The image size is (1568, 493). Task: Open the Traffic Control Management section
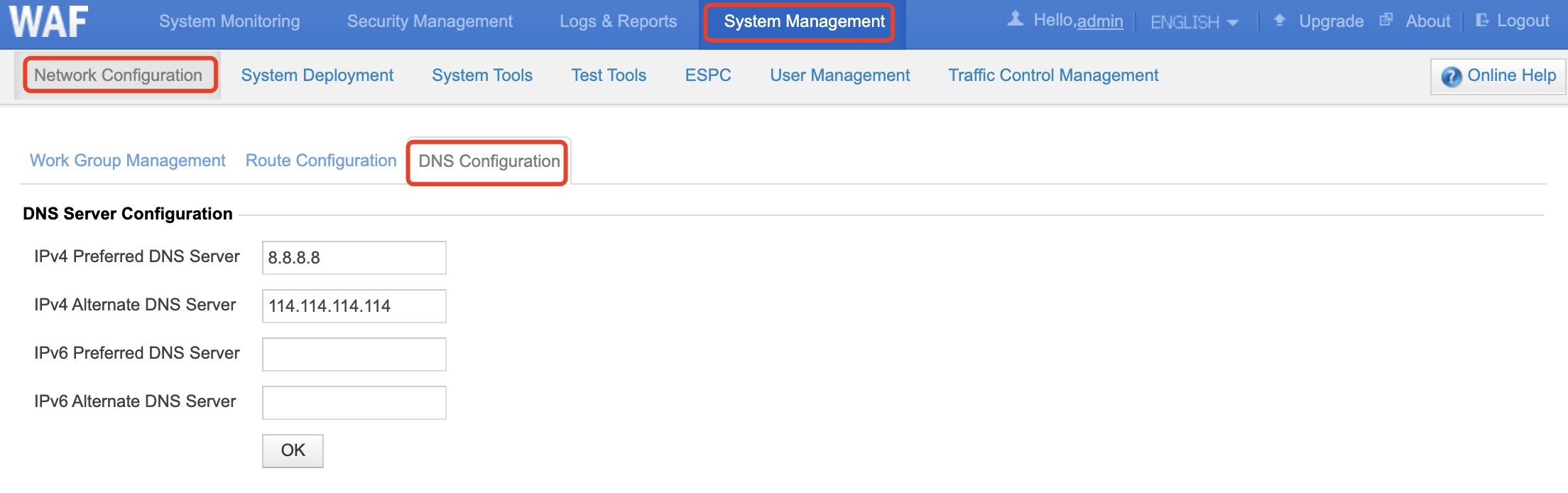pyautogui.click(x=1053, y=75)
